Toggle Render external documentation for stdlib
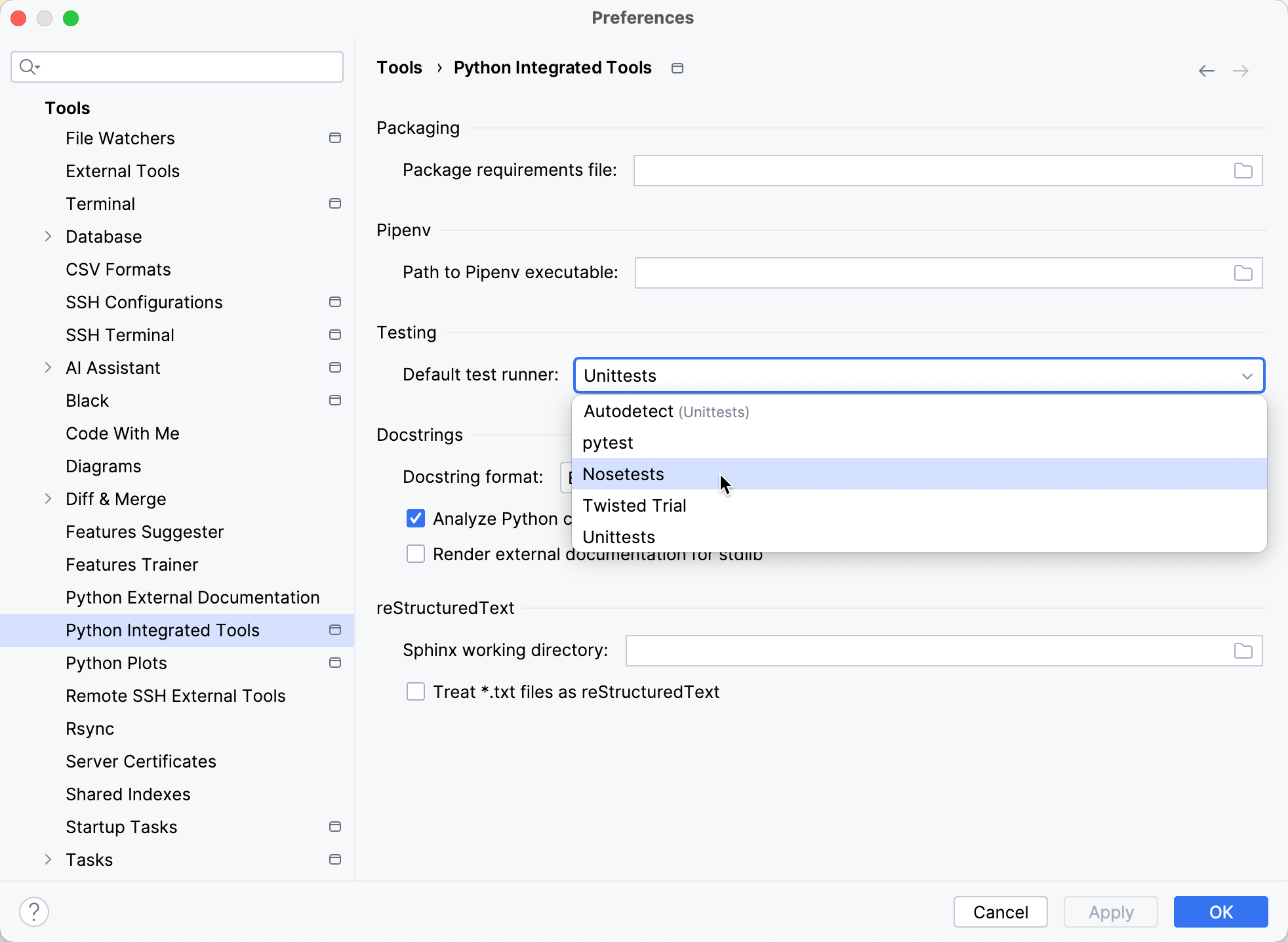This screenshot has height=942, width=1288. coord(415,555)
